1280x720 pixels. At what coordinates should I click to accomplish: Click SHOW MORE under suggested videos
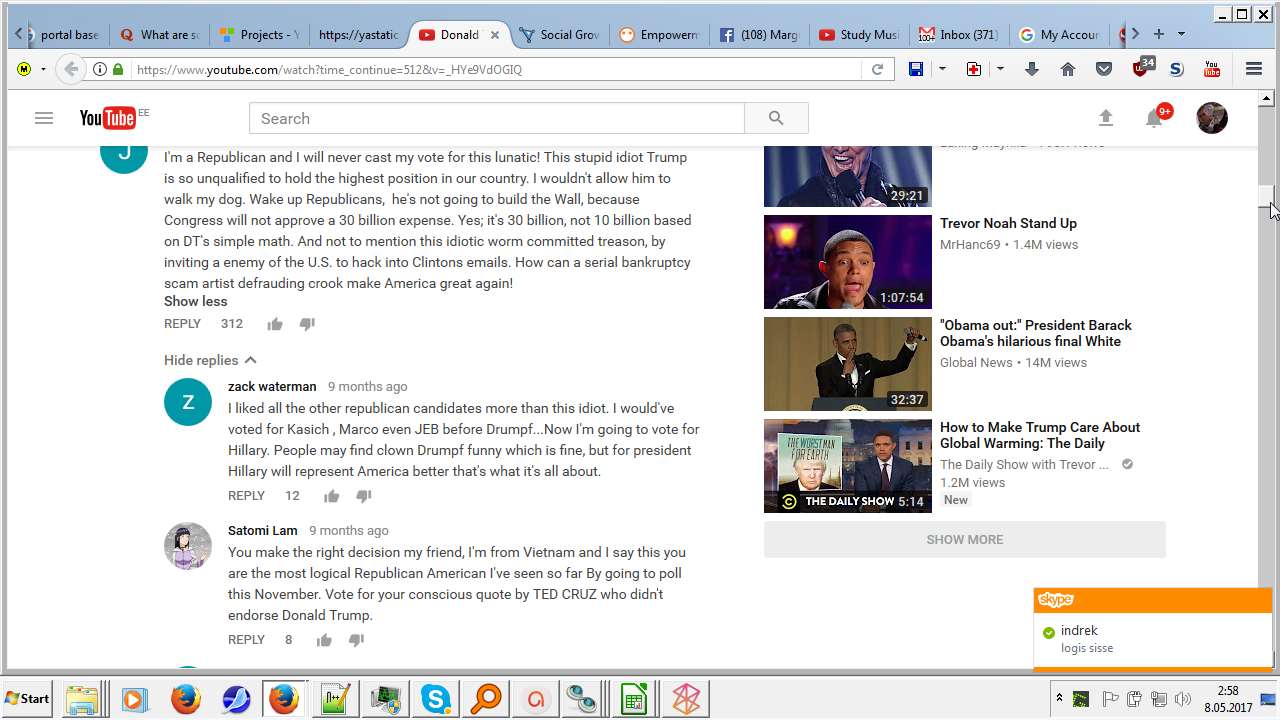pyautogui.click(x=965, y=539)
